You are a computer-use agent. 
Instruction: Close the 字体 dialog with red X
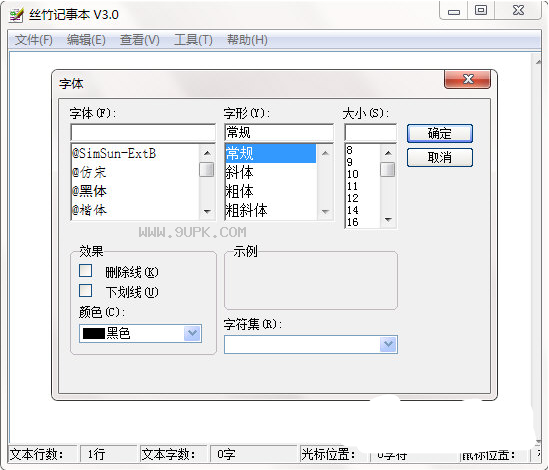tap(467, 79)
